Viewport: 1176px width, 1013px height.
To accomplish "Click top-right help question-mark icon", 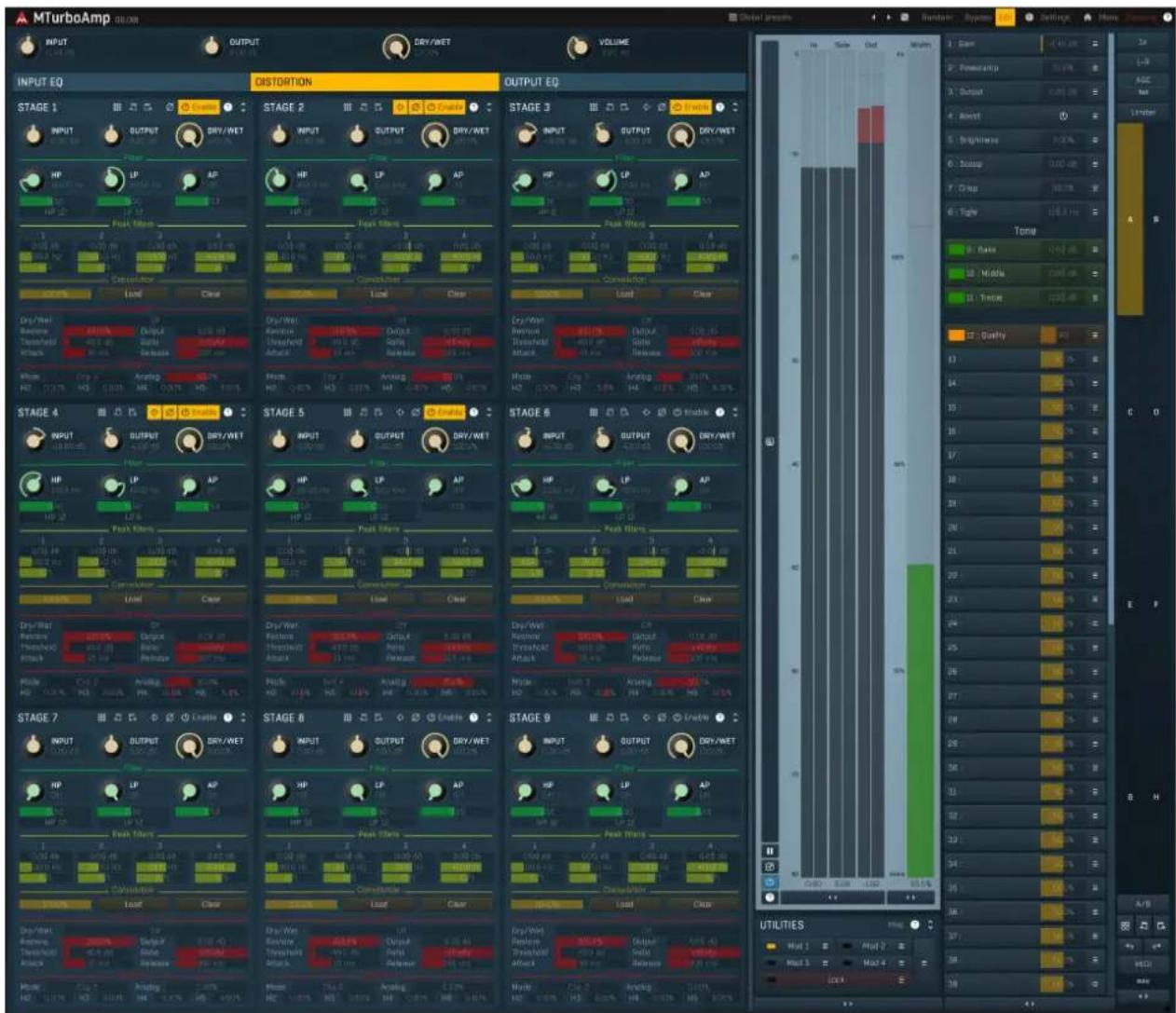I will tap(1167, 18).
